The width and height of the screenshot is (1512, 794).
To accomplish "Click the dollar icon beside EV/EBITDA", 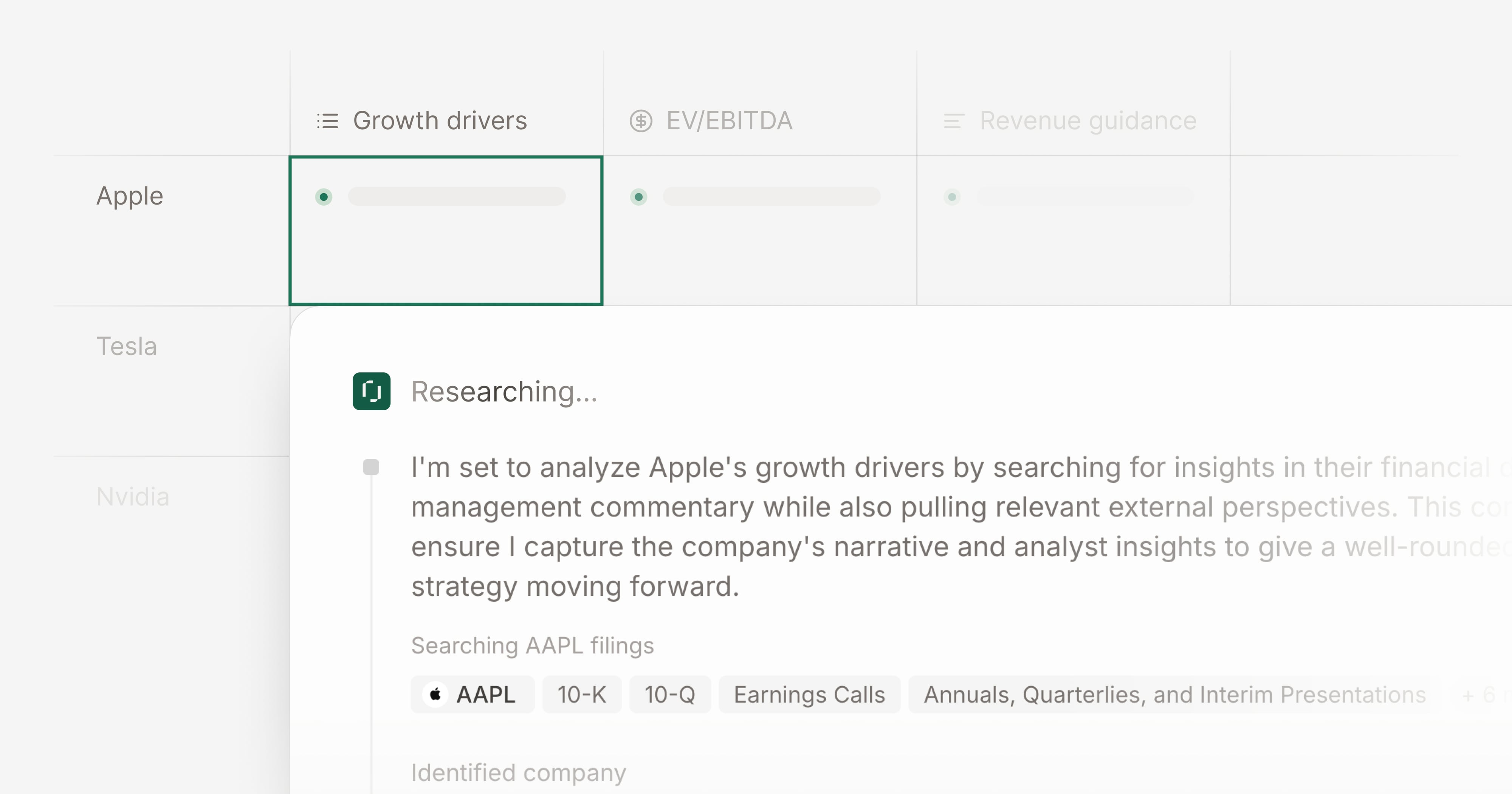I will pyautogui.click(x=640, y=121).
